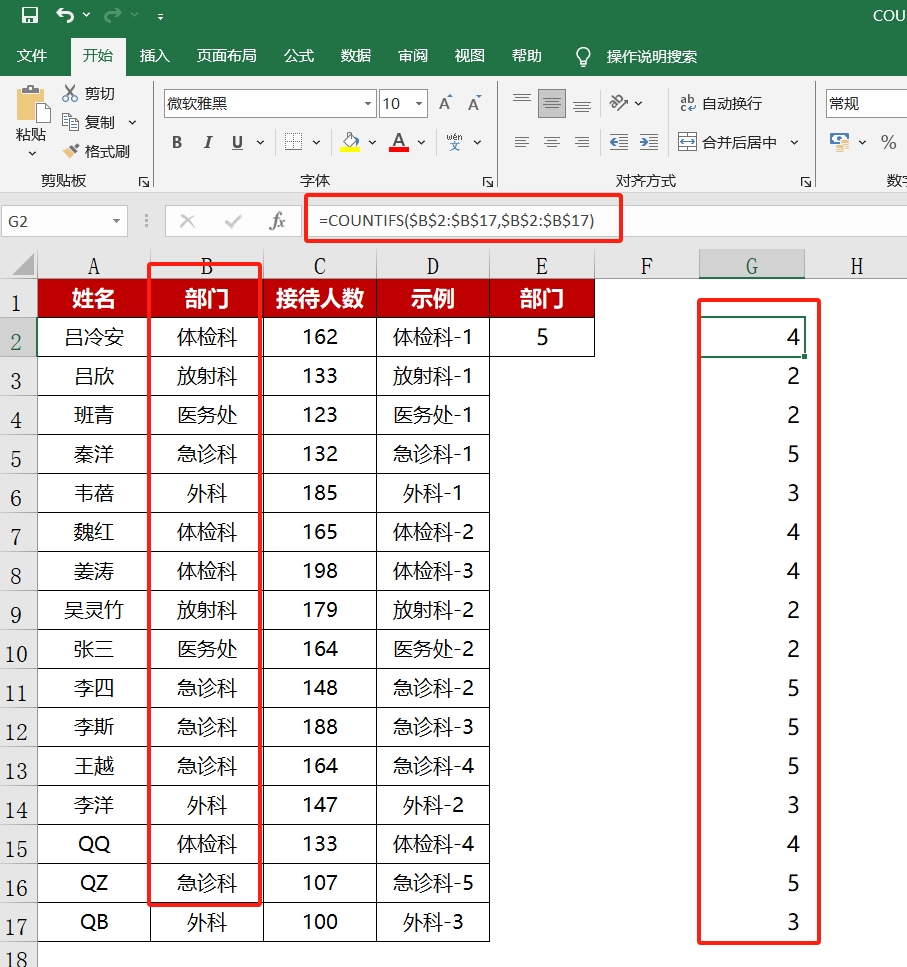Click the COUNTIFS formula in the formula bar
The height and width of the screenshot is (967, 907).
click(456, 220)
